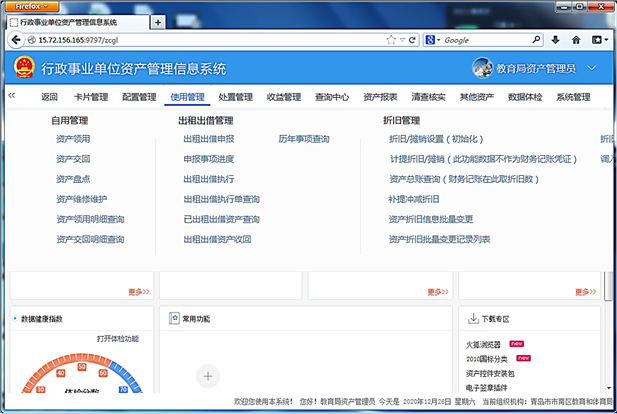This screenshot has height=414, width=617.
Task: Click the reload page icon
Action: (412, 40)
